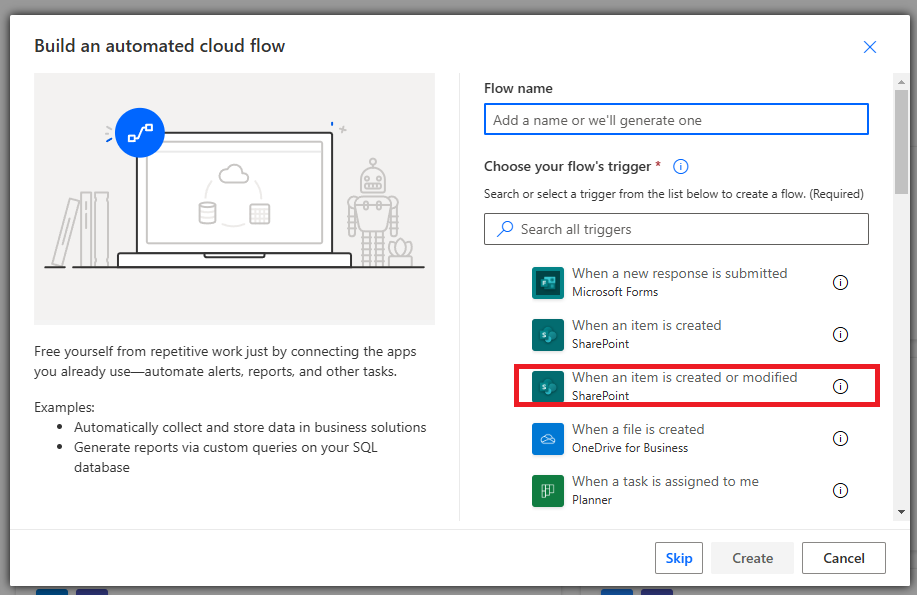Click the Microsoft Forms trigger icon
The width and height of the screenshot is (917, 595).
coord(547,283)
